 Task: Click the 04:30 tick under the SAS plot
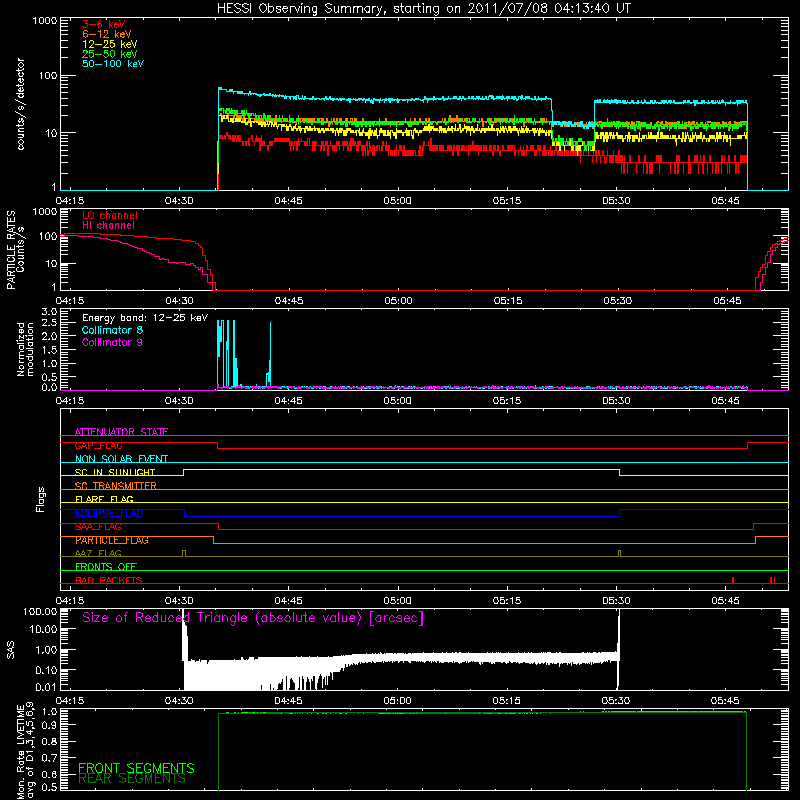pos(179,701)
